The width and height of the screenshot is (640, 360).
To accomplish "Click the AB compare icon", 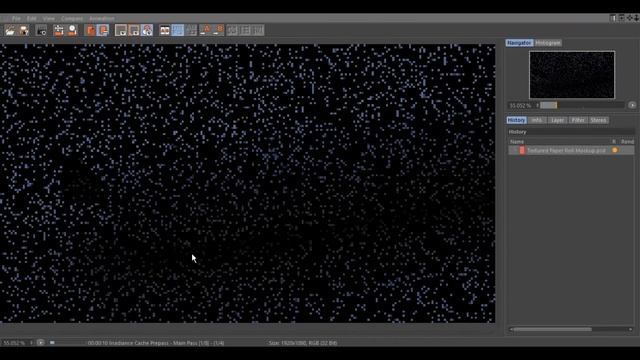I will pos(164,30).
